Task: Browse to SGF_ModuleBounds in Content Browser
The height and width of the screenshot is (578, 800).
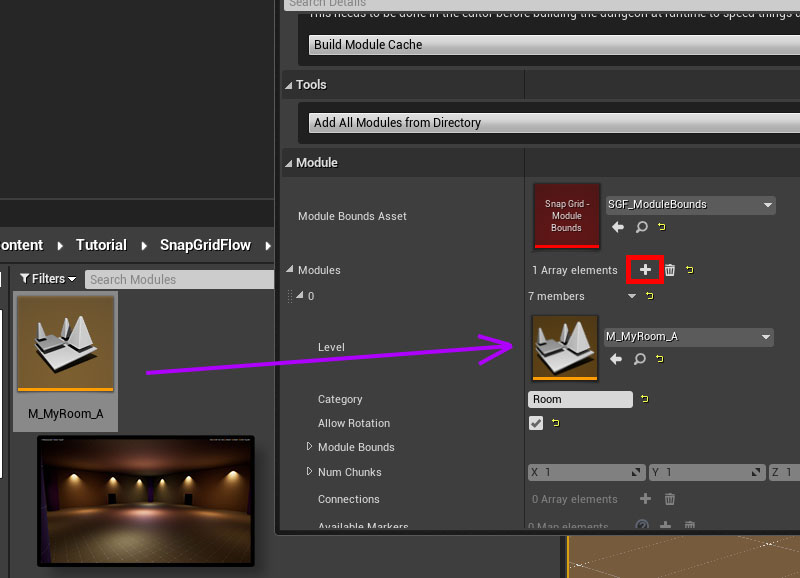Action: coord(641,228)
